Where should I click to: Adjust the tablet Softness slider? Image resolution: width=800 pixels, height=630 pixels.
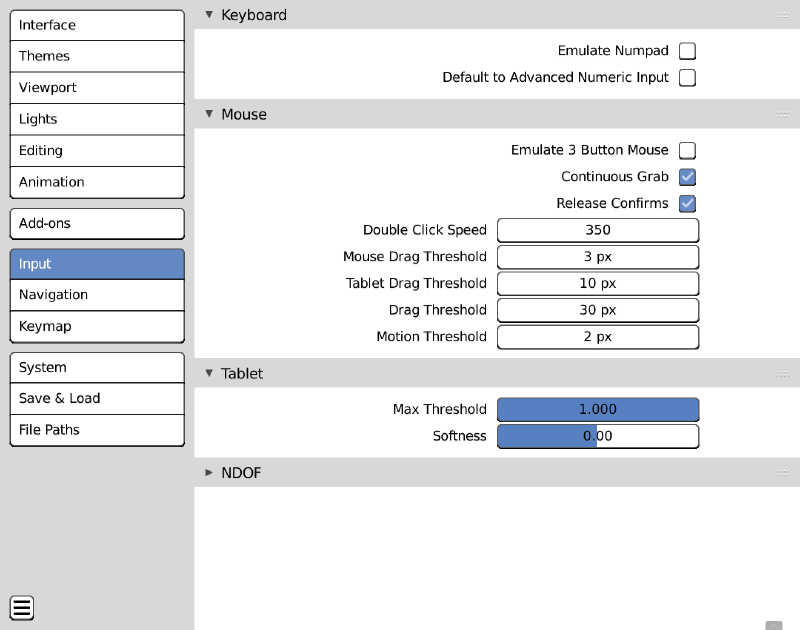[x=598, y=436]
